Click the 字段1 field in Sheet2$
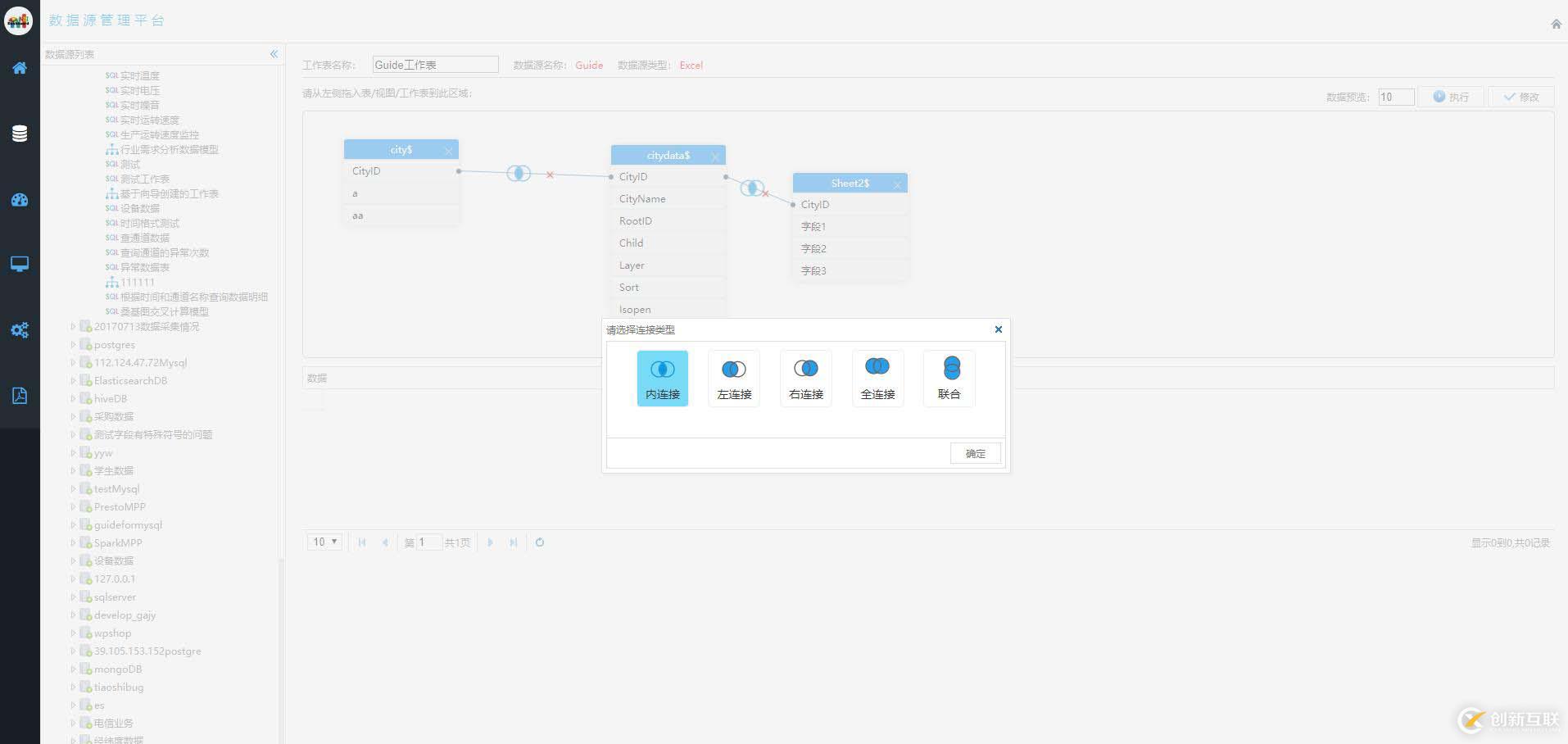The height and width of the screenshot is (744, 1568). coord(850,227)
